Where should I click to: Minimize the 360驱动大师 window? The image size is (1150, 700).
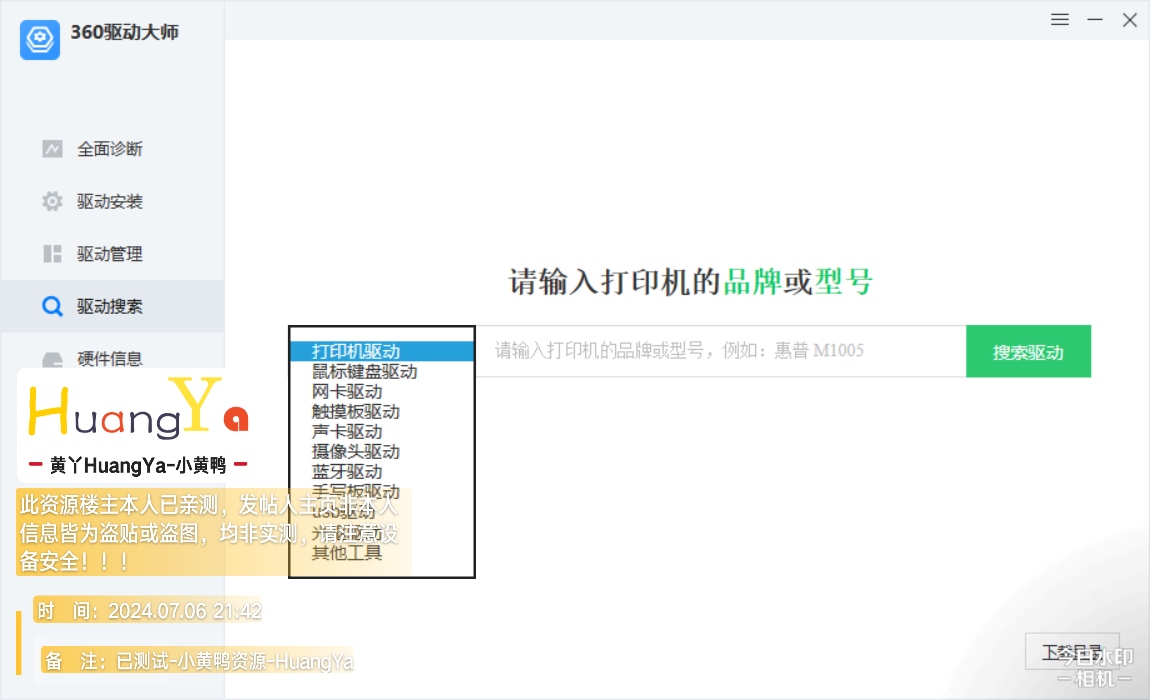pyautogui.click(x=1094, y=20)
